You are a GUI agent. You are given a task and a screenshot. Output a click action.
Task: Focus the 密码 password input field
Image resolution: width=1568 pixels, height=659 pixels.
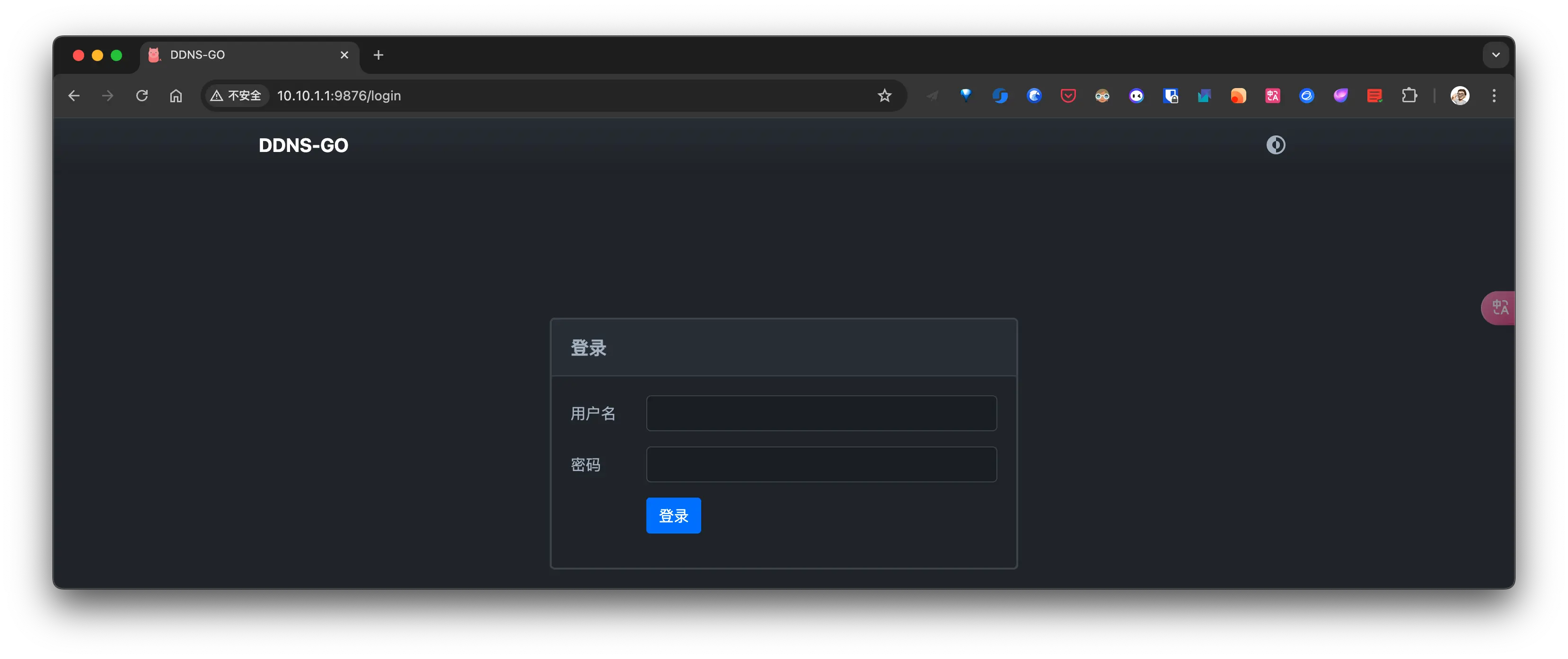(820, 464)
